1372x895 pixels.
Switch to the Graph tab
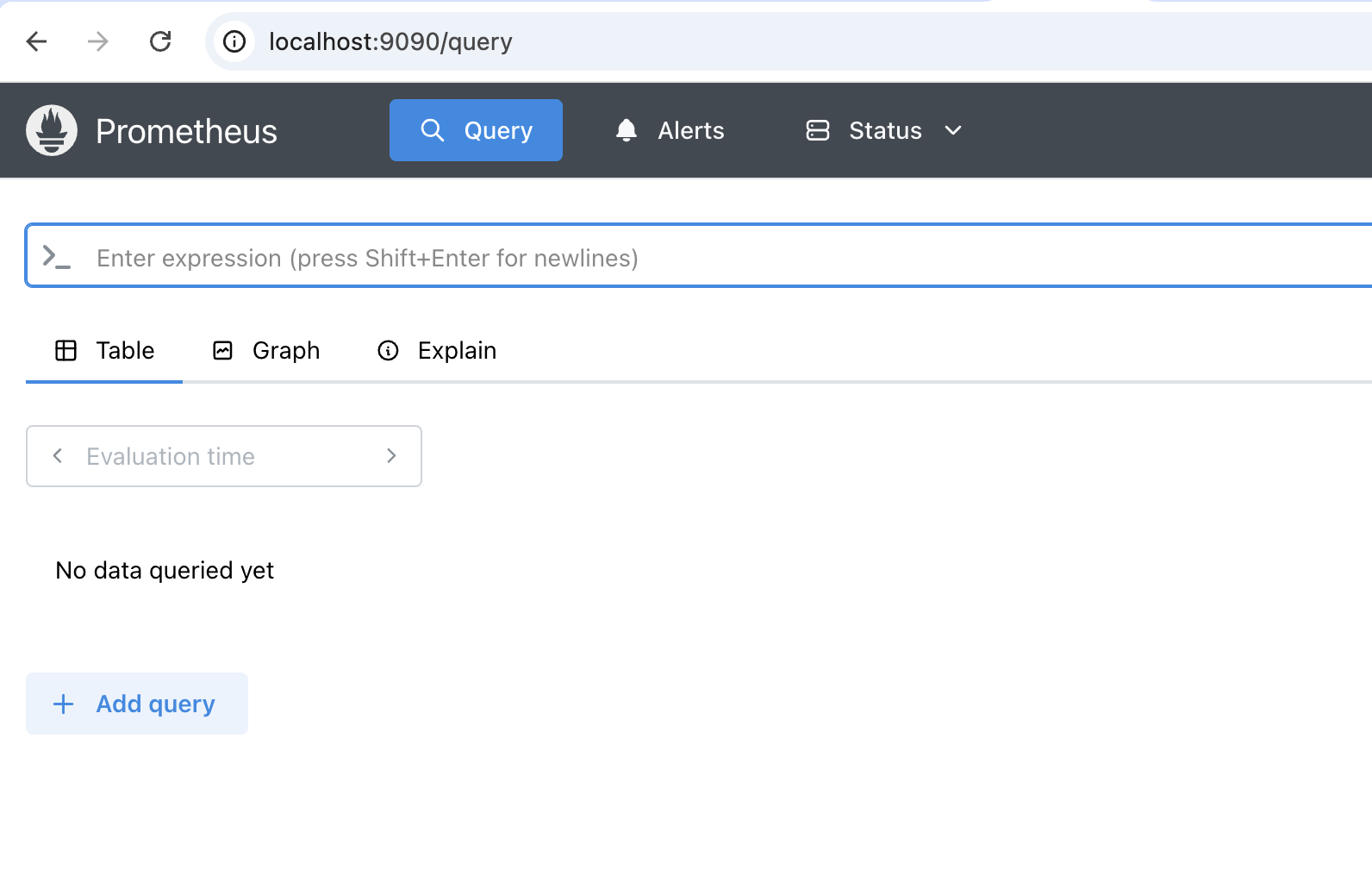pyautogui.click(x=266, y=351)
